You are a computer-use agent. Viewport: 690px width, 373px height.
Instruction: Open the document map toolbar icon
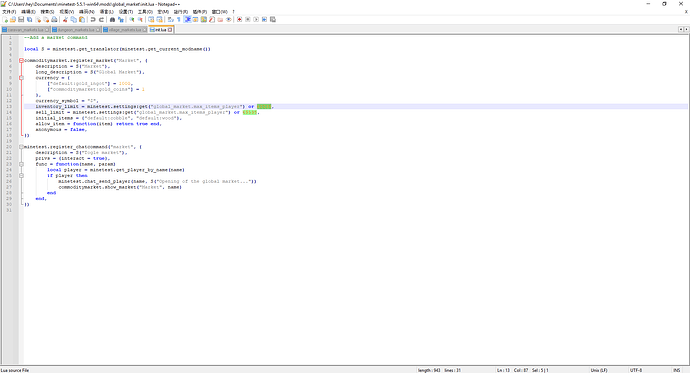203,19
